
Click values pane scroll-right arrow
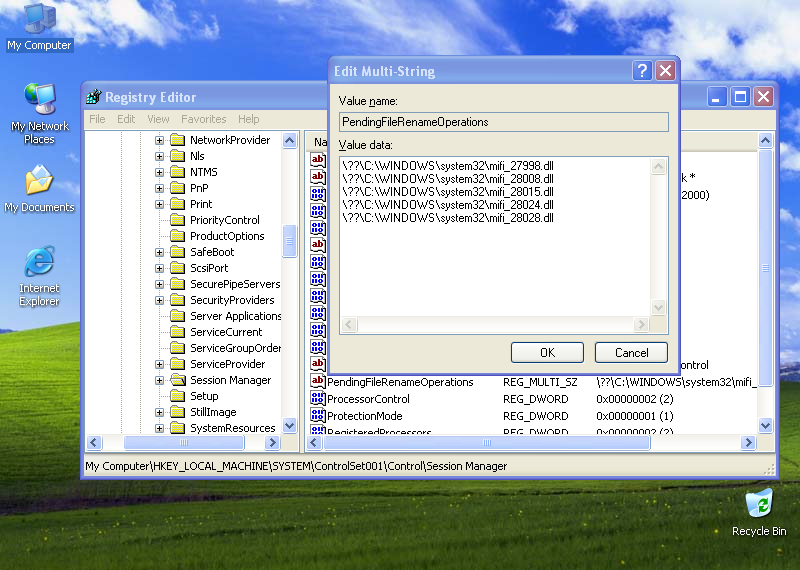[748, 442]
